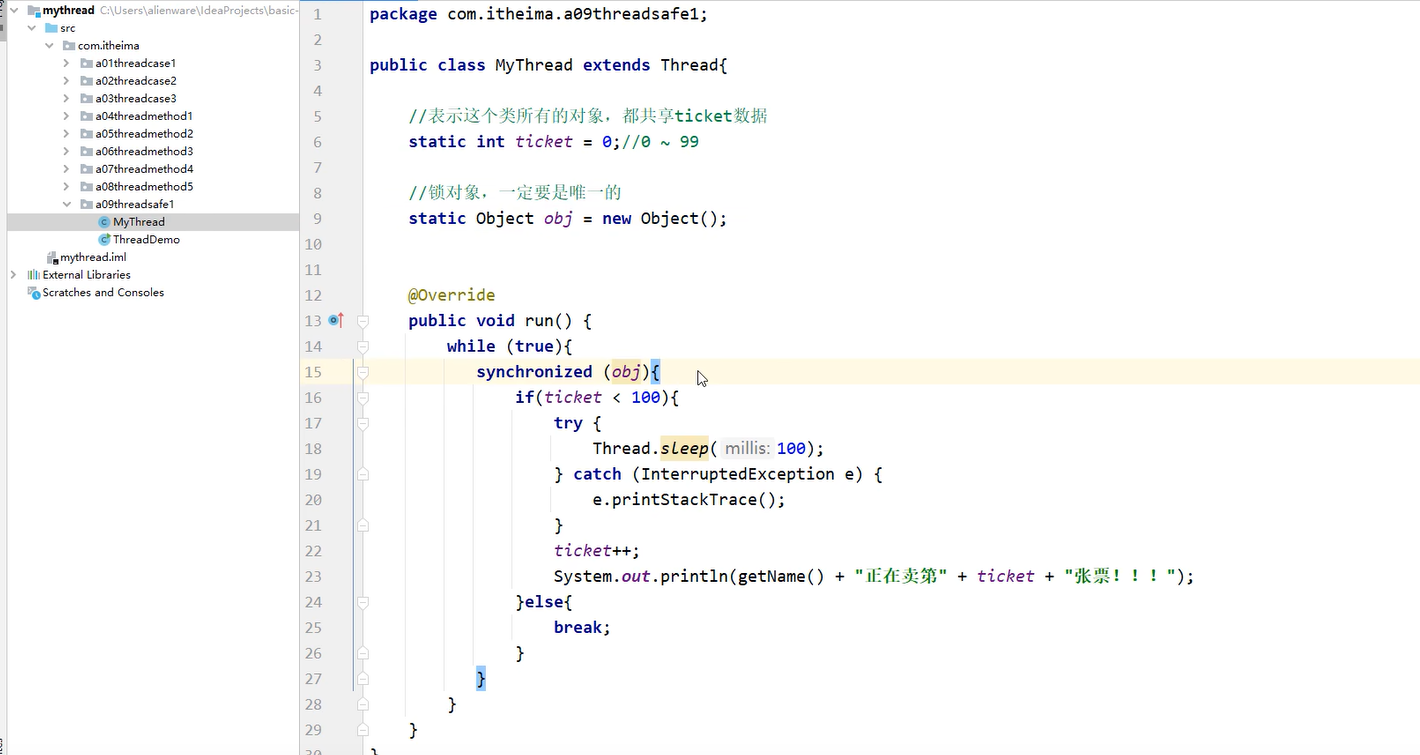Toggle a breakpoint on line 14 gutter
Screen dimensions: 1420x755
click(335, 346)
